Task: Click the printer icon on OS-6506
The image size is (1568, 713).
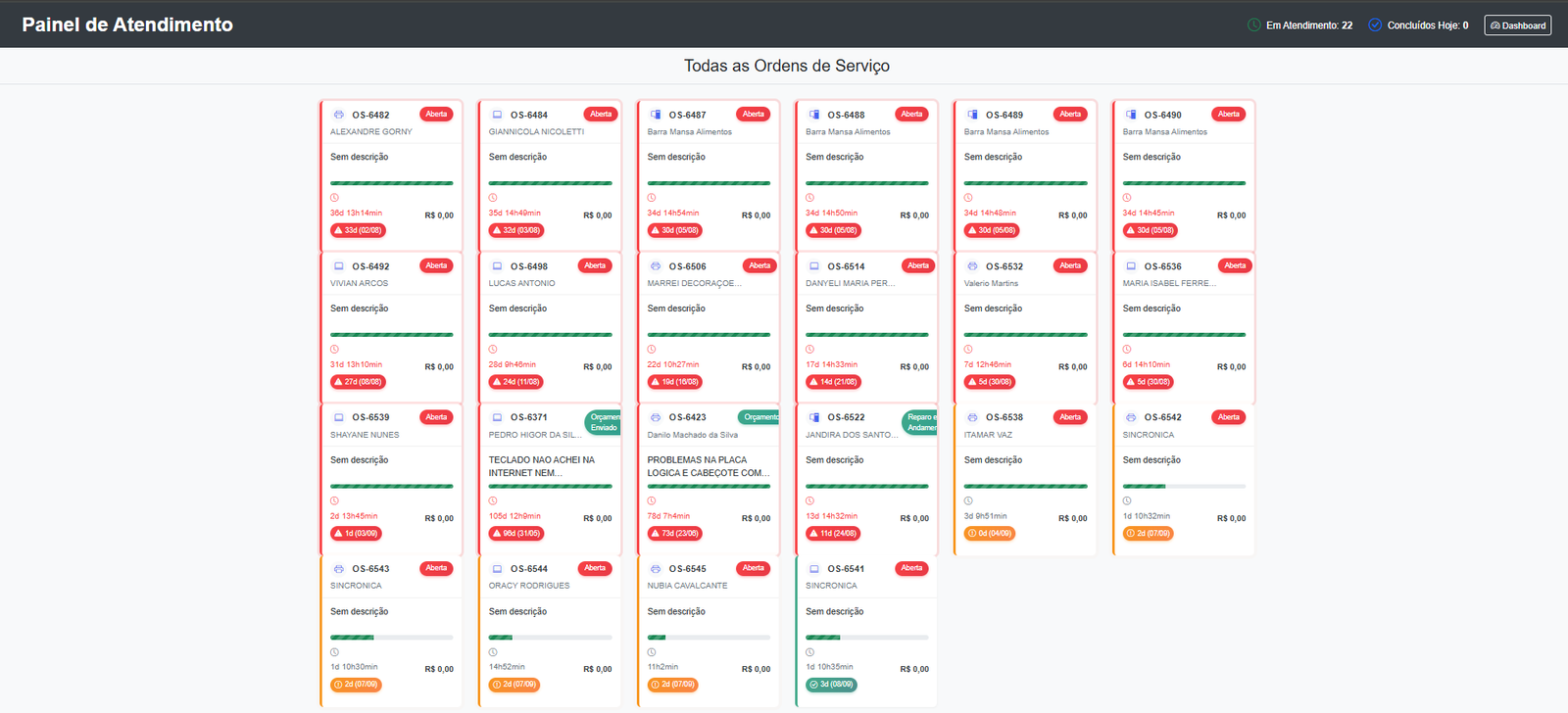Action: (x=656, y=266)
